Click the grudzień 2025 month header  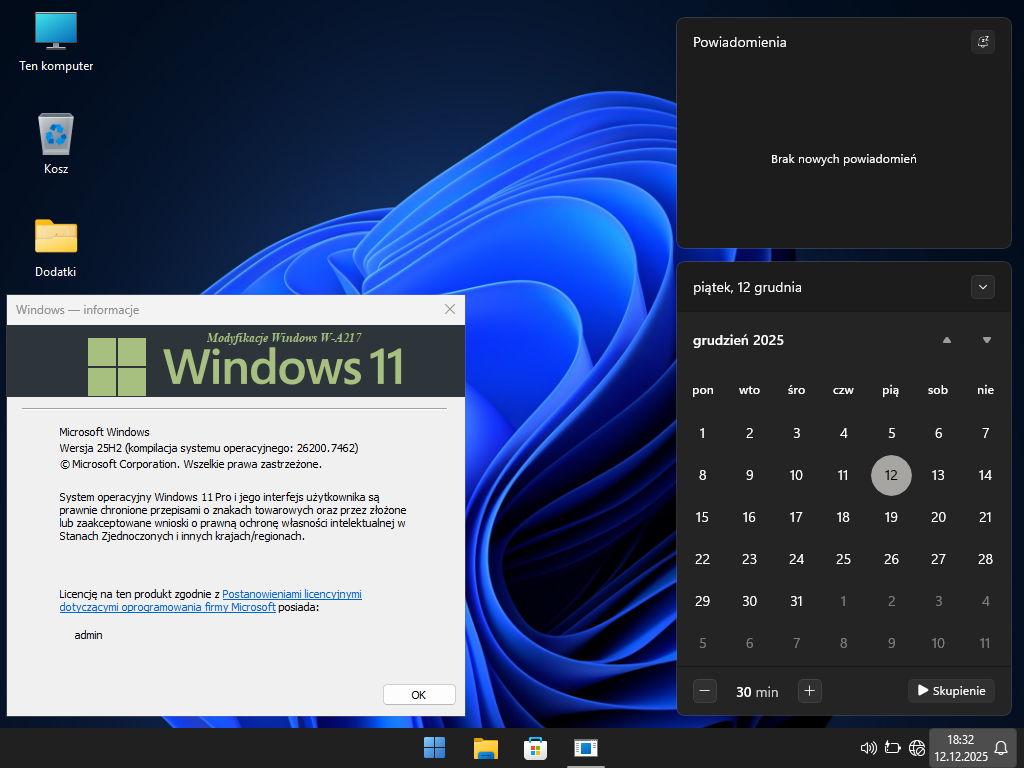coord(738,340)
